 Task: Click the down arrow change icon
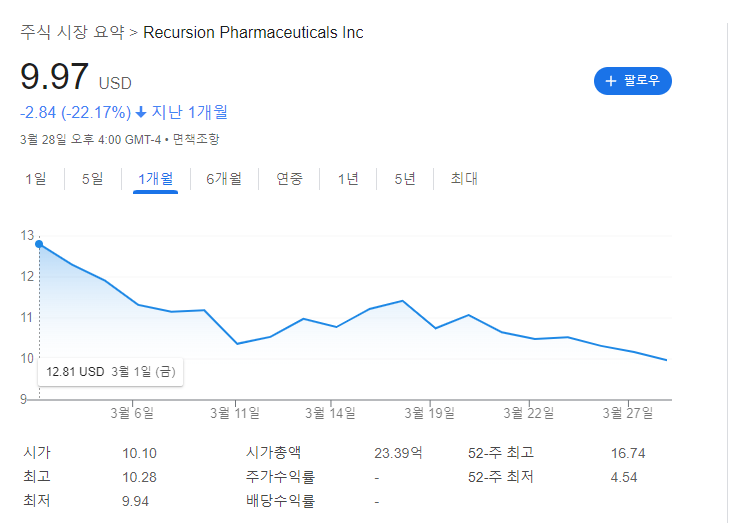coord(141,113)
